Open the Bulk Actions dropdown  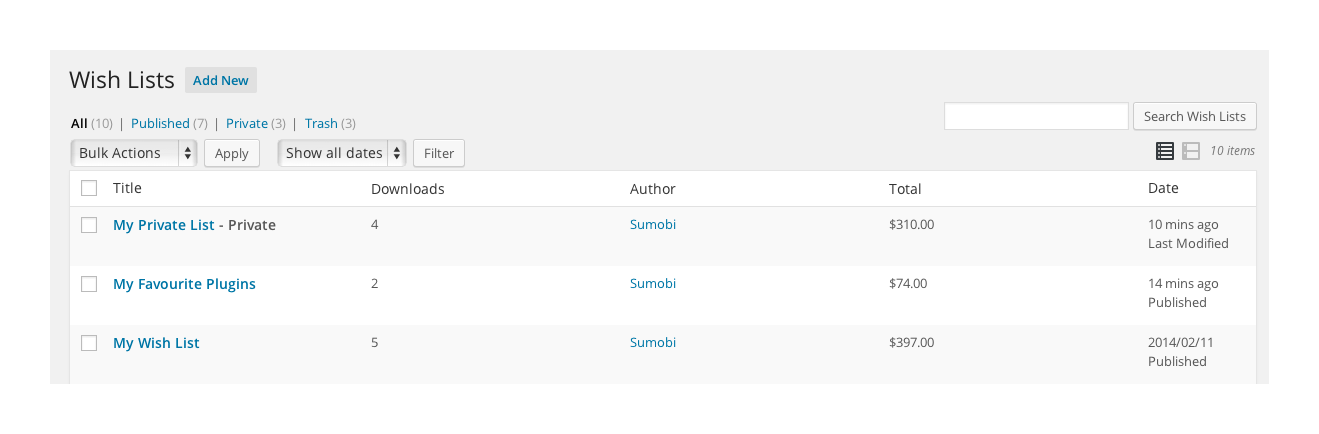point(134,153)
